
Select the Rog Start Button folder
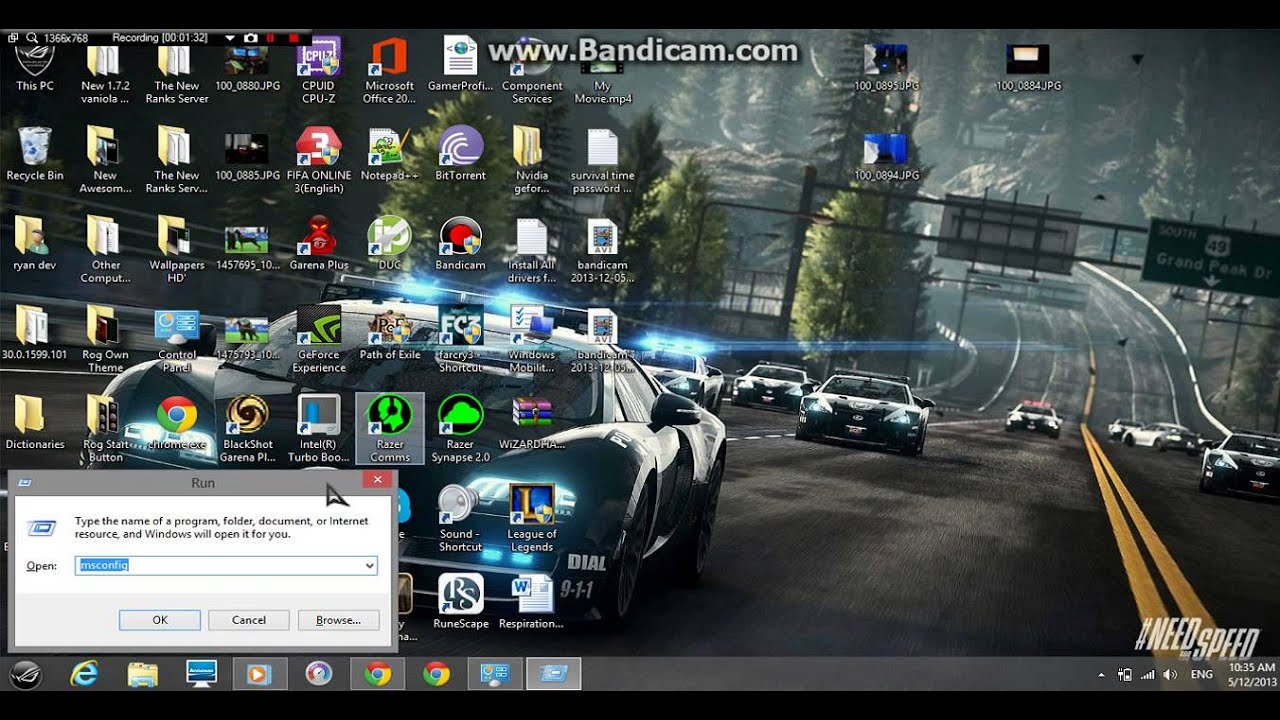[x=106, y=430]
